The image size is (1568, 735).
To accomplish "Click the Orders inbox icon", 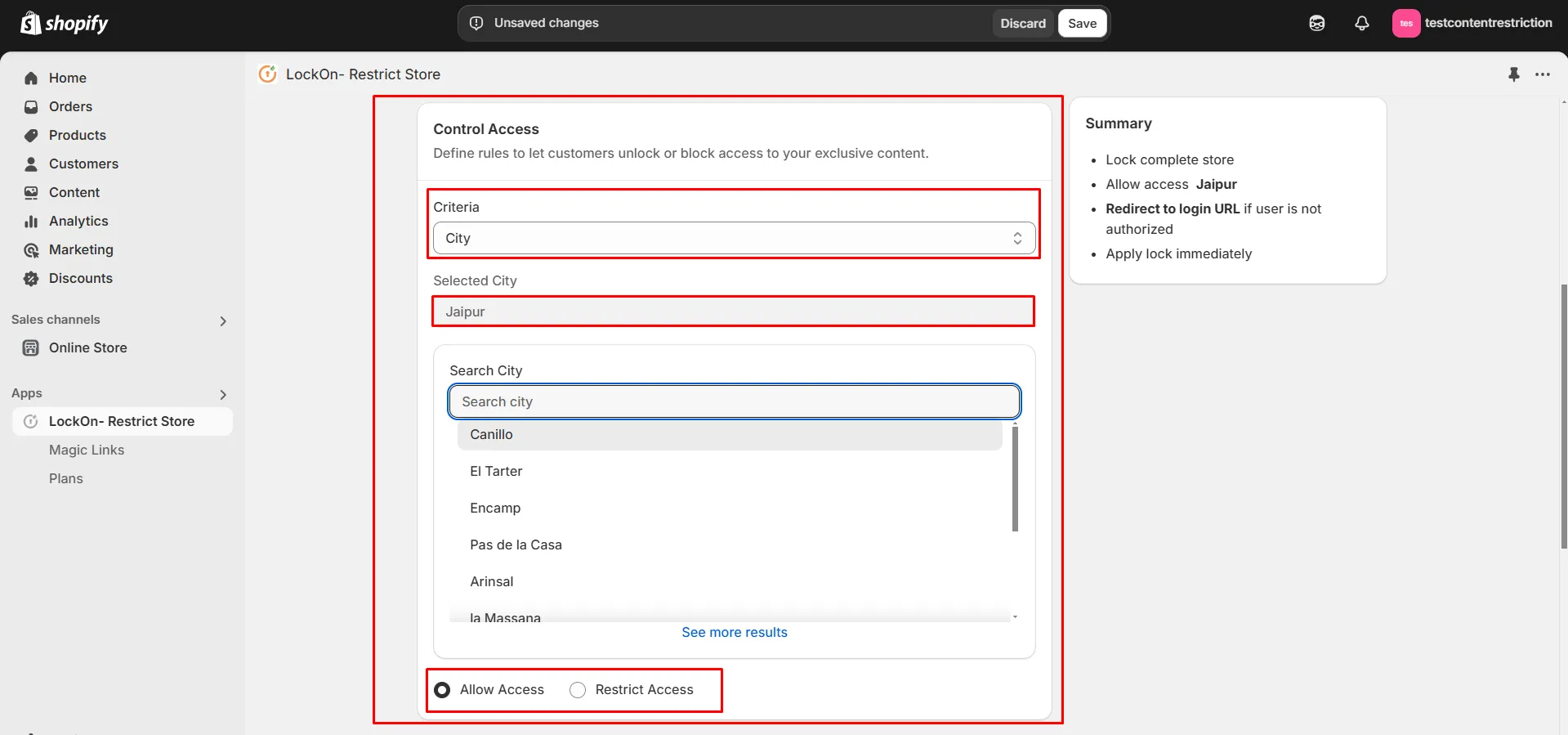I will (x=31, y=106).
